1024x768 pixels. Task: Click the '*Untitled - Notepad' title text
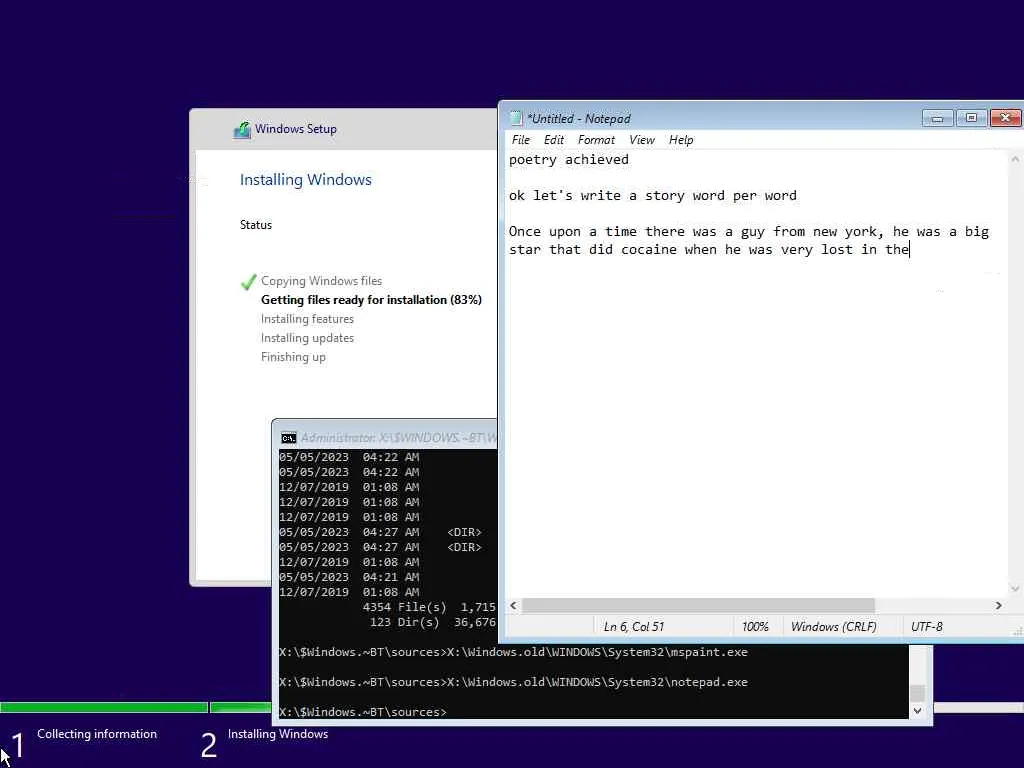579,118
